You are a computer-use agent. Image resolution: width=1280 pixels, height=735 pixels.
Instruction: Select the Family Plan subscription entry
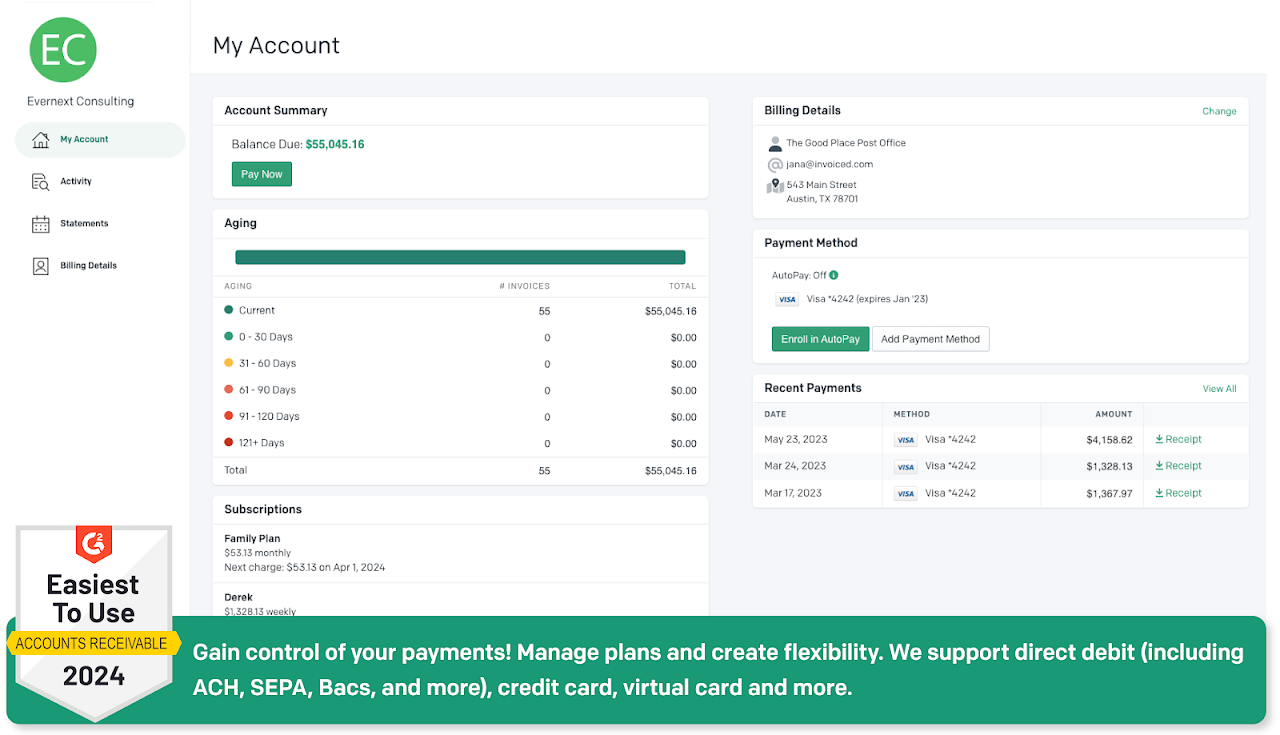[x=252, y=539]
